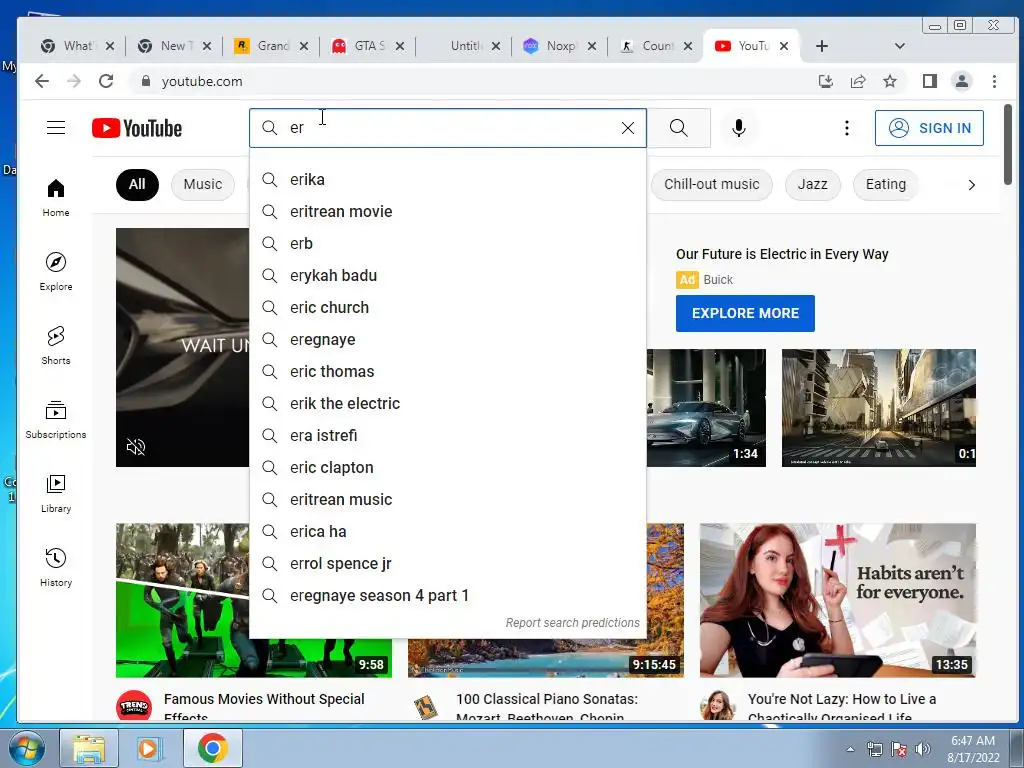The height and width of the screenshot is (768, 1024).
Task: Choose eregnaye season 4 part 1 suggestion
Action: click(448, 596)
